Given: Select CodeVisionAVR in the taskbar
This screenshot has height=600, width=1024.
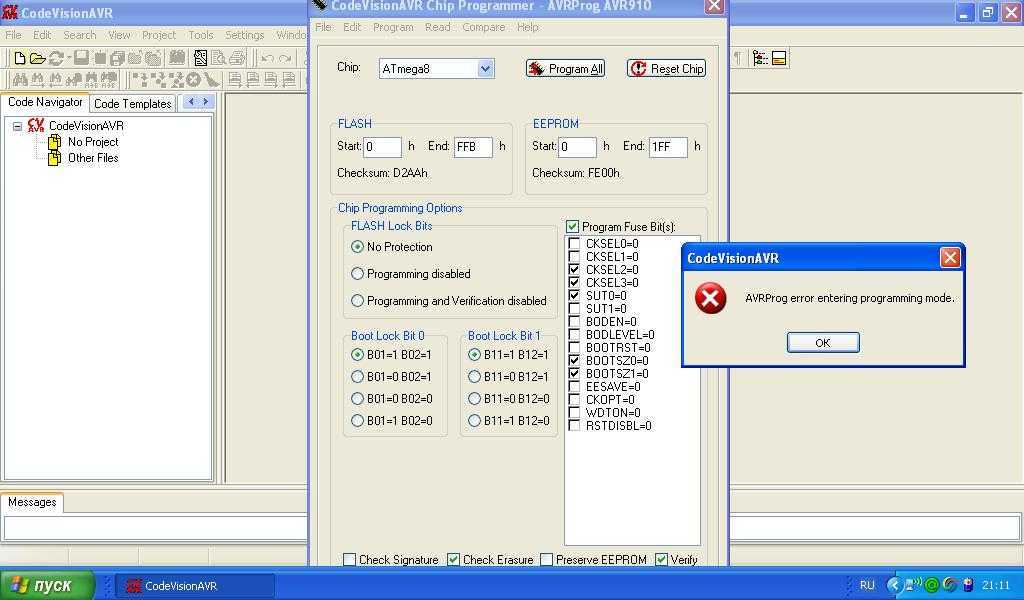Looking at the screenshot, I should point(195,586).
